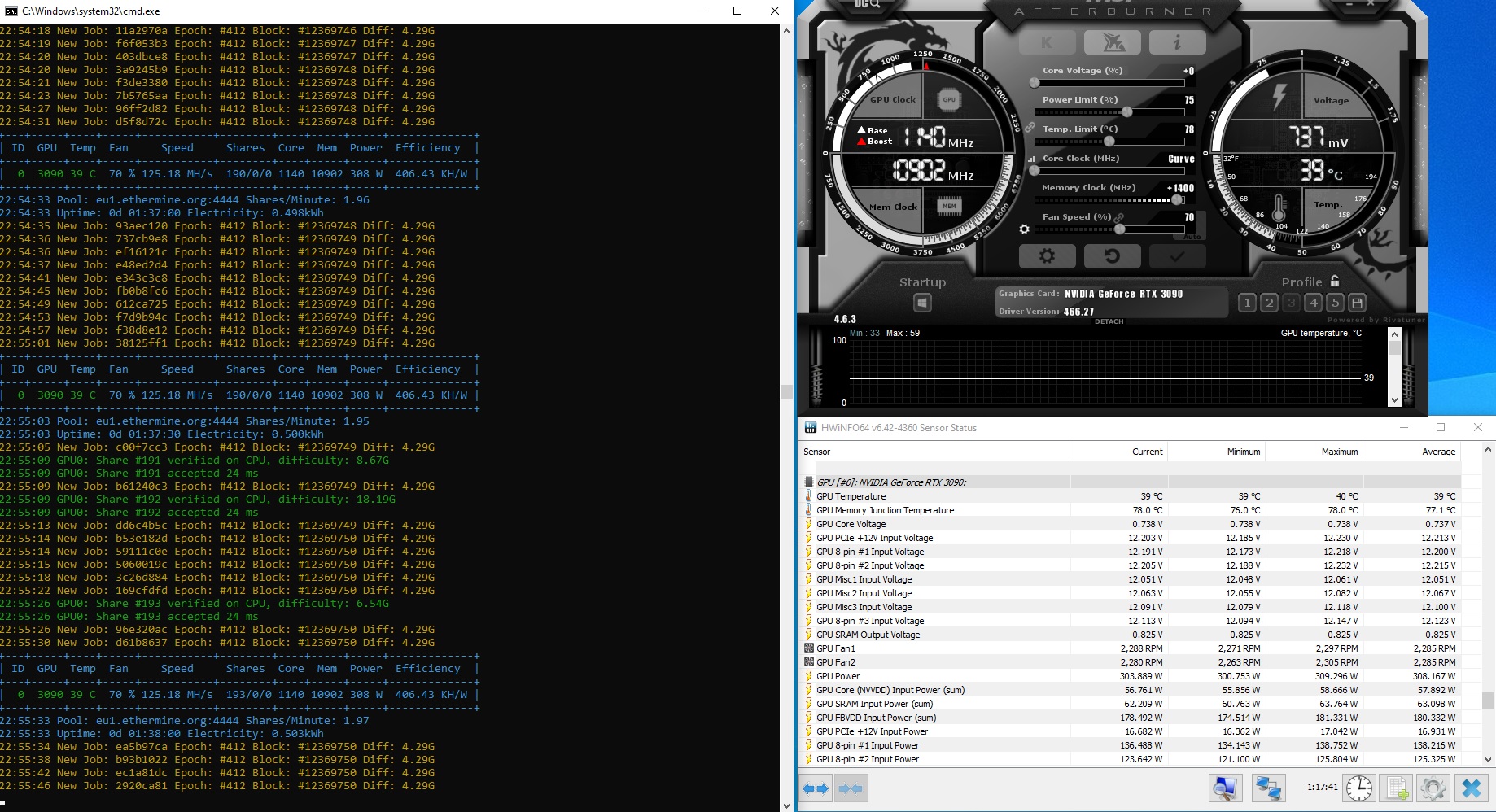The image size is (1496, 812).
Task: Reset Afterburner settings to defaults
Action: click(x=1112, y=256)
